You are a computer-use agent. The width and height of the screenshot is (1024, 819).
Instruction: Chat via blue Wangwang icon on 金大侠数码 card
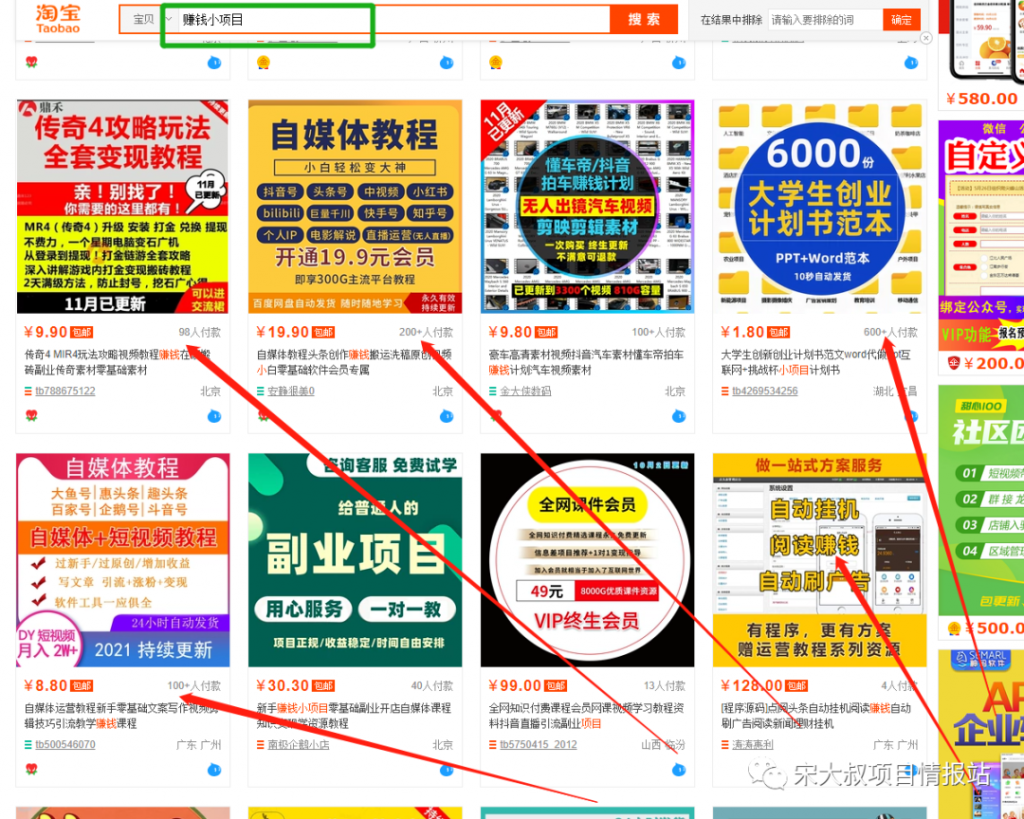point(679,416)
